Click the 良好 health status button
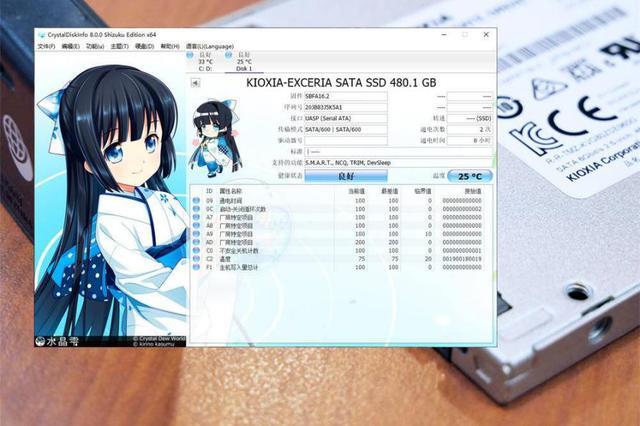The width and height of the screenshot is (640, 426). 346,176
